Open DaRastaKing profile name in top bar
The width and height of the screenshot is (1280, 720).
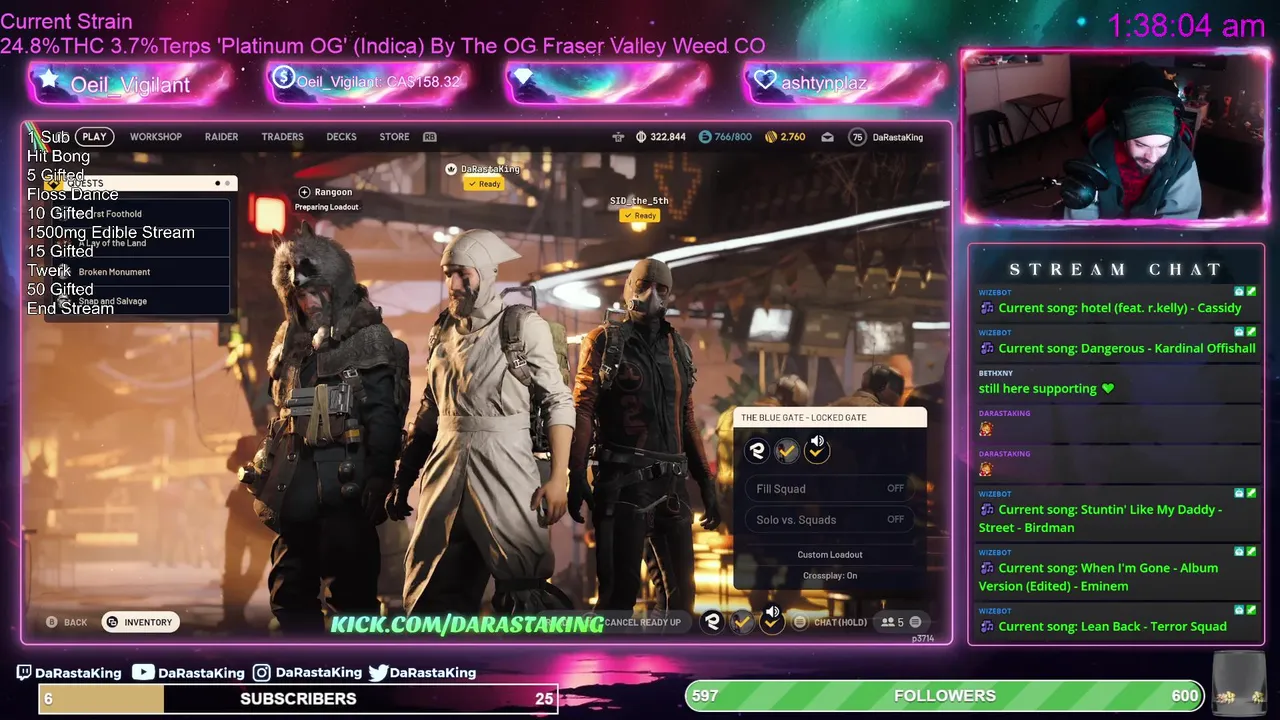click(x=898, y=137)
